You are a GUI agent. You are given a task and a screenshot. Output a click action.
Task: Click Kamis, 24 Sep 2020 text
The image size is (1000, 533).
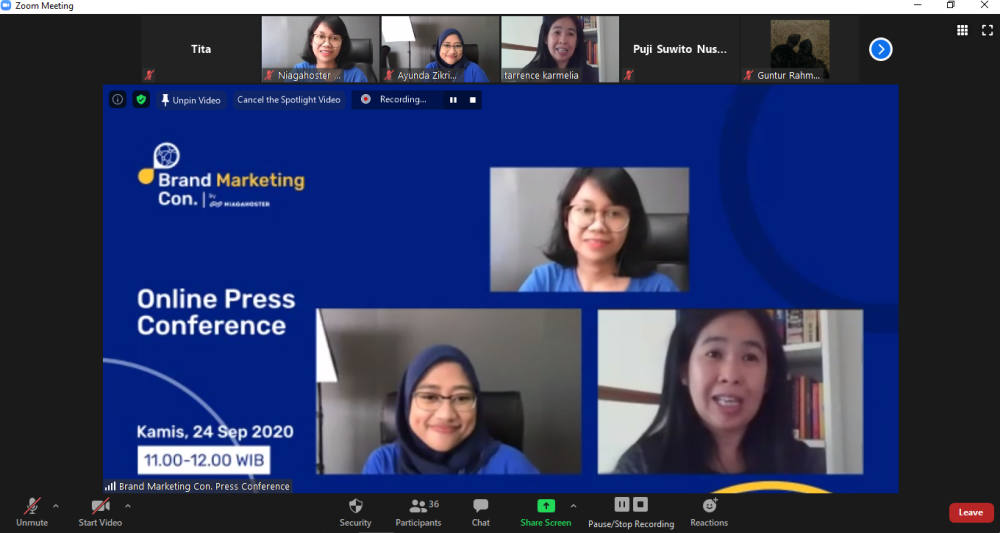(x=215, y=432)
